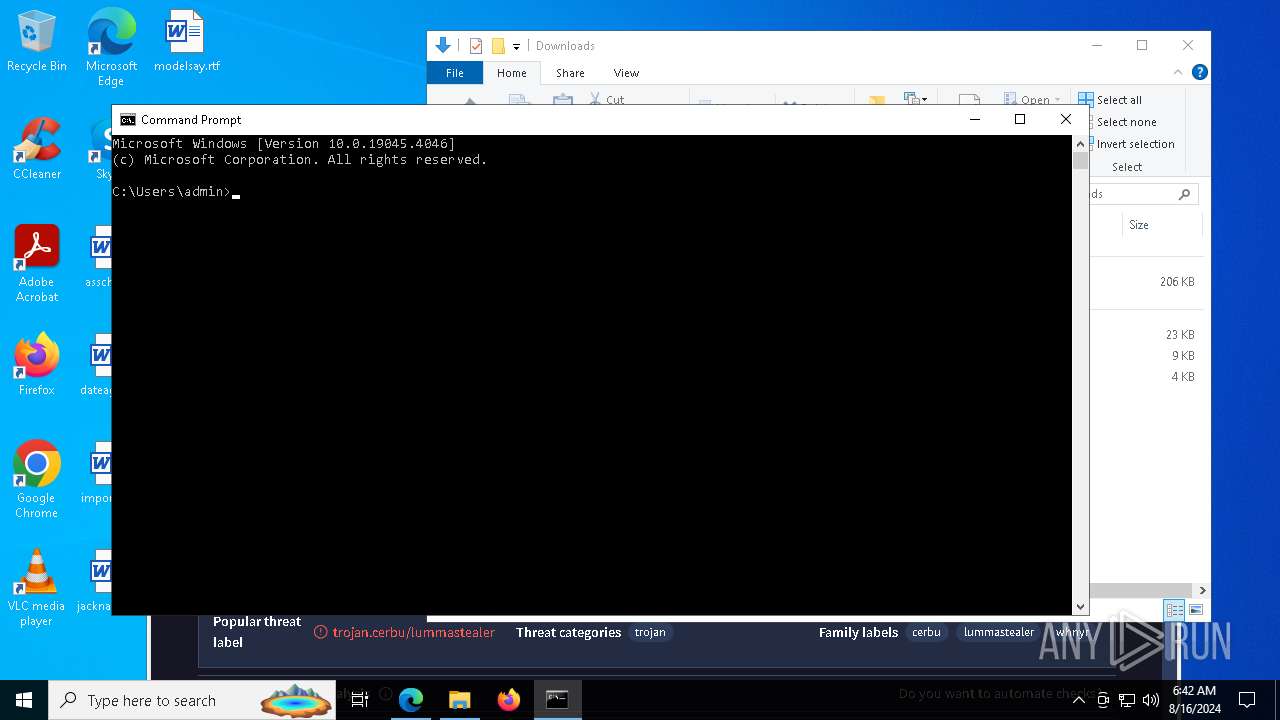Viewport: 1280px width, 720px height.
Task: Open the volume control tray icon
Action: pyautogui.click(x=1151, y=700)
